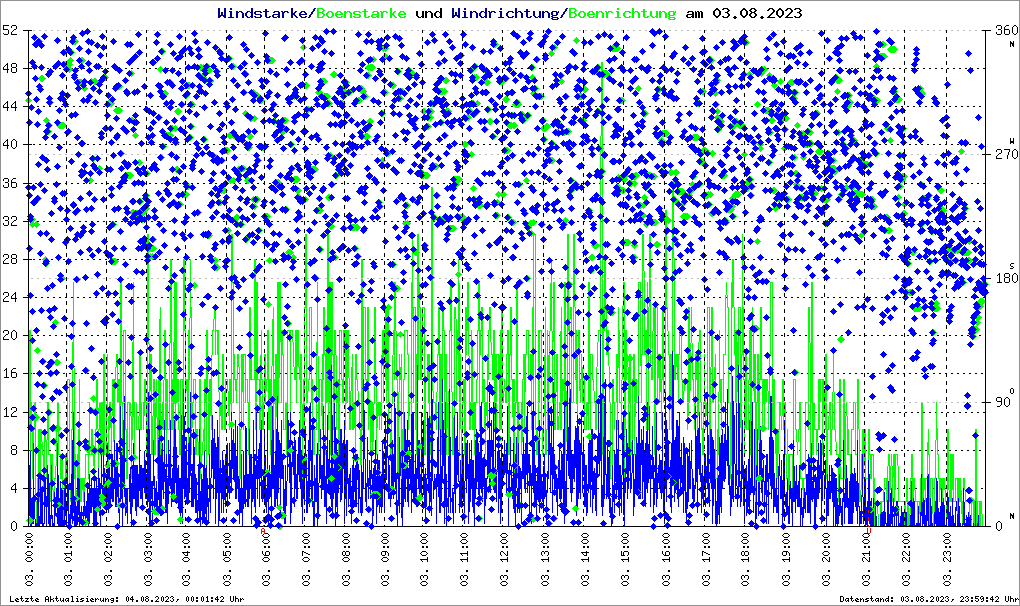The height and width of the screenshot is (606, 1020).
Task: Click the "0" on the right axis
Action: click(x=999, y=526)
